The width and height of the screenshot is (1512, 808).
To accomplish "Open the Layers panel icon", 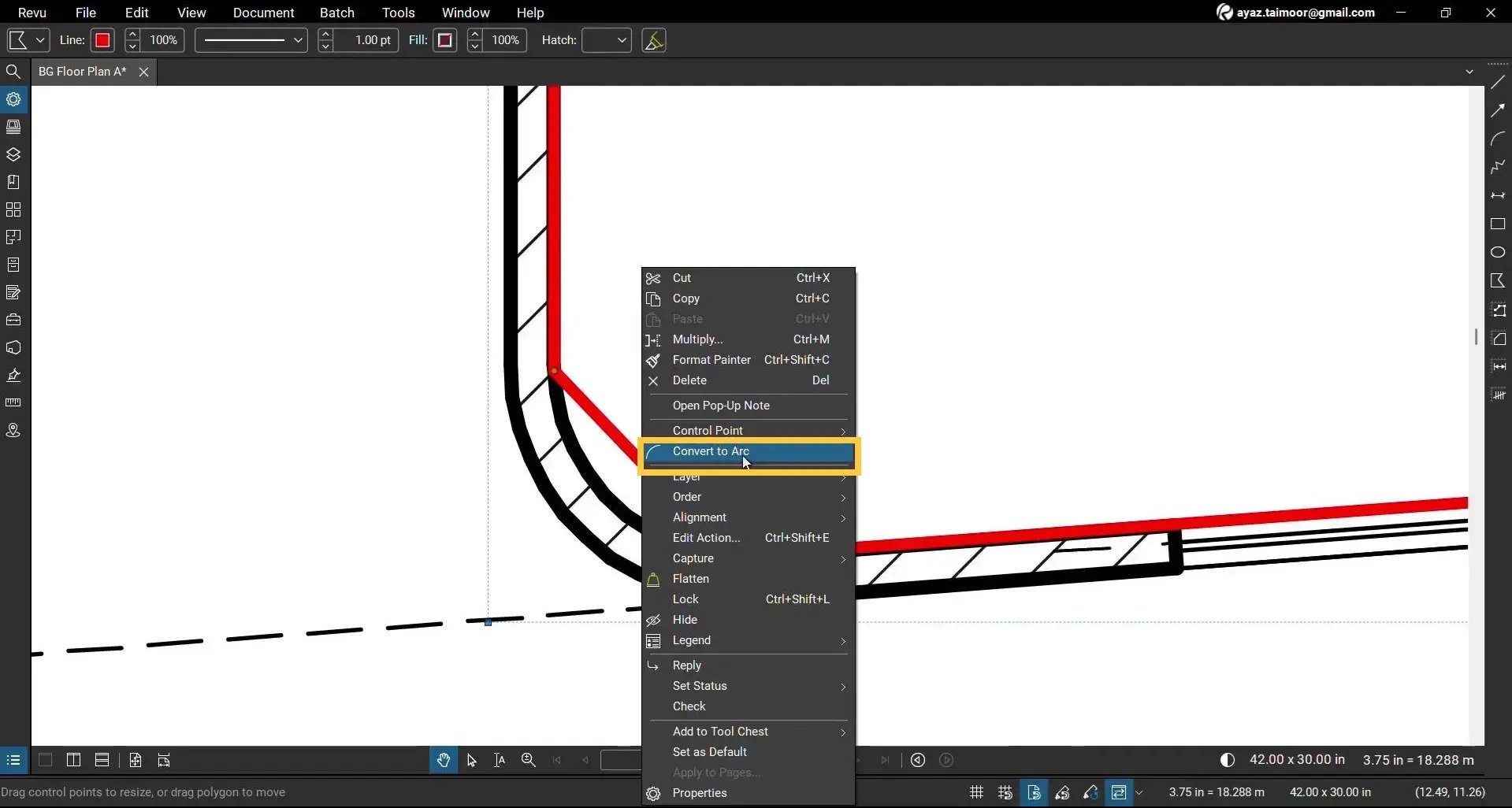I will point(13,155).
